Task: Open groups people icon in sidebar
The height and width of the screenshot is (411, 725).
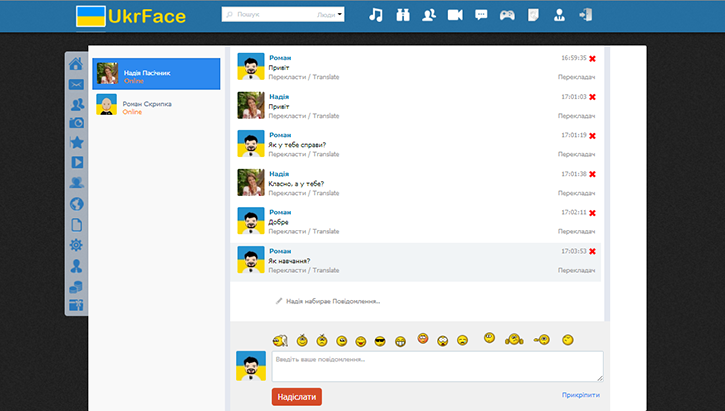Action: [x=76, y=183]
